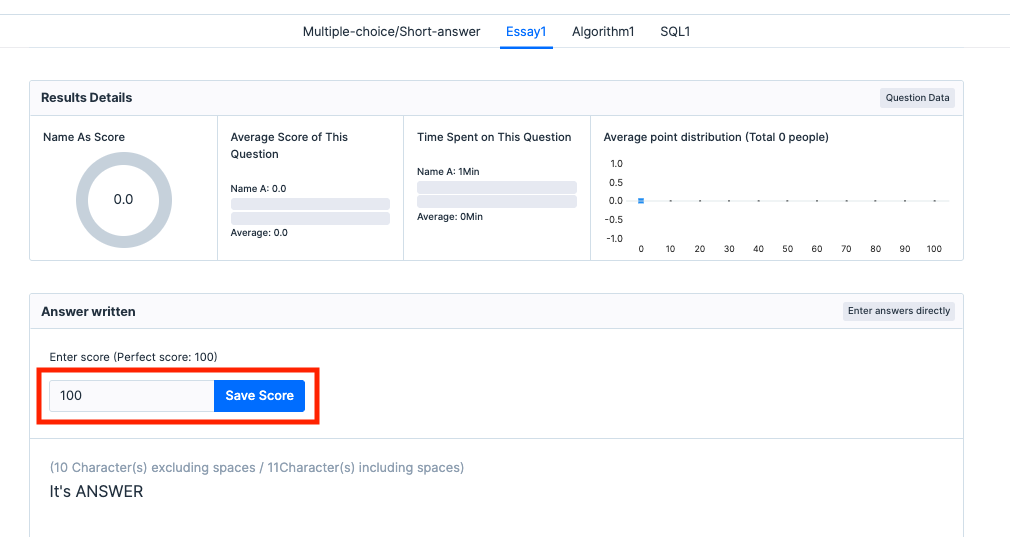The image size is (1010, 537).
Task: Click the character count text line
Action: pyautogui.click(x=257, y=467)
